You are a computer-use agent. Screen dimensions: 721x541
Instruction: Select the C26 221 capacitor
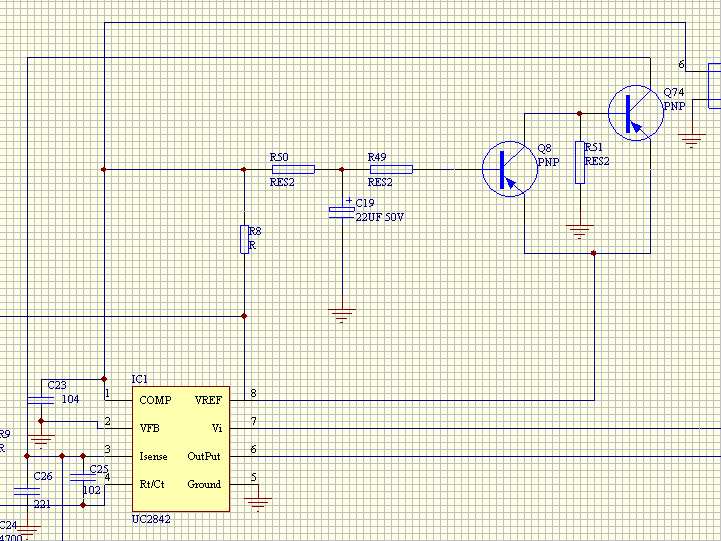click(x=27, y=491)
